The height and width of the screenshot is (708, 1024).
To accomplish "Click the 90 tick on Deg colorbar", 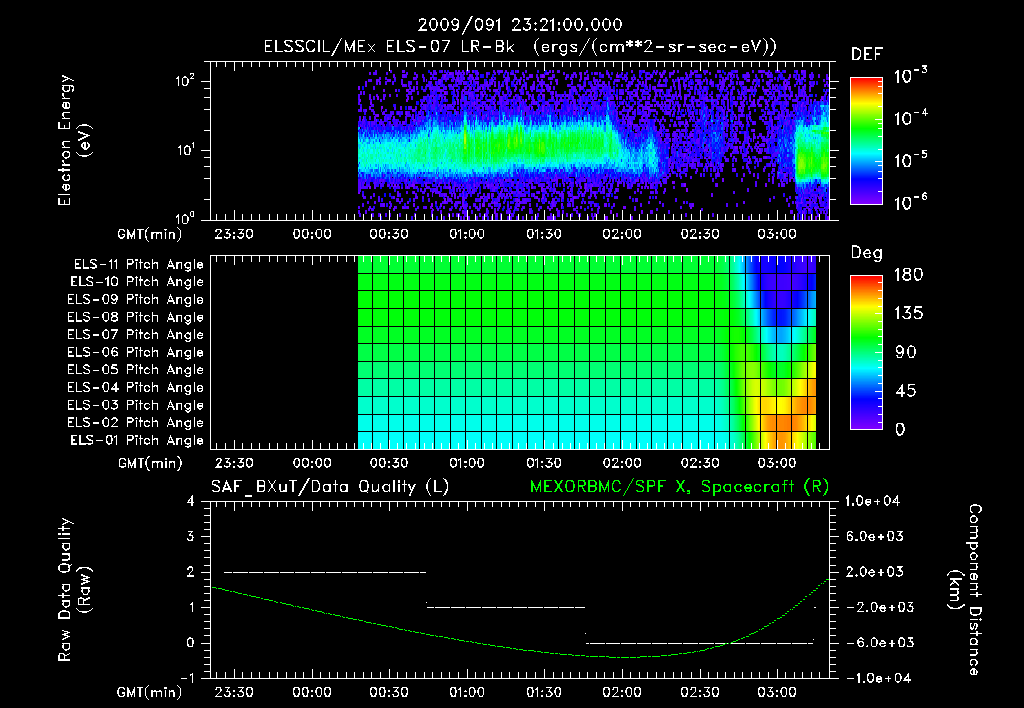I will [906, 353].
